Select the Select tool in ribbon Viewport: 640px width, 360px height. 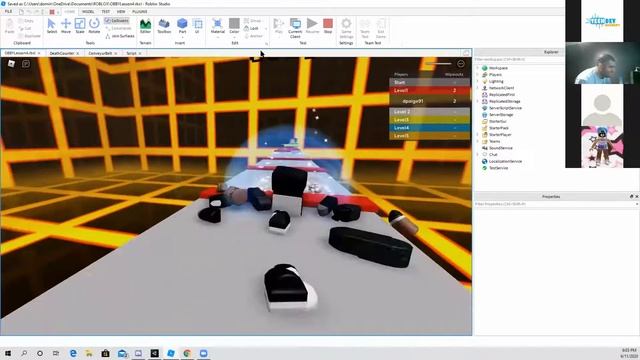(x=51, y=26)
